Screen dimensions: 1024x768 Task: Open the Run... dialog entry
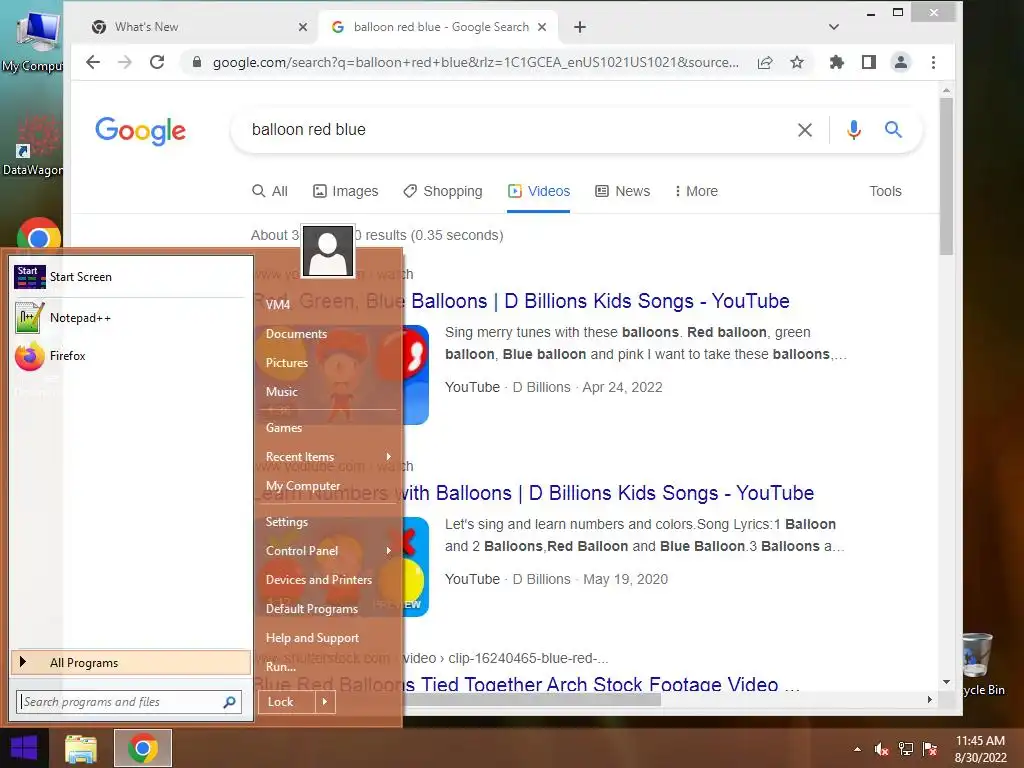(281, 667)
